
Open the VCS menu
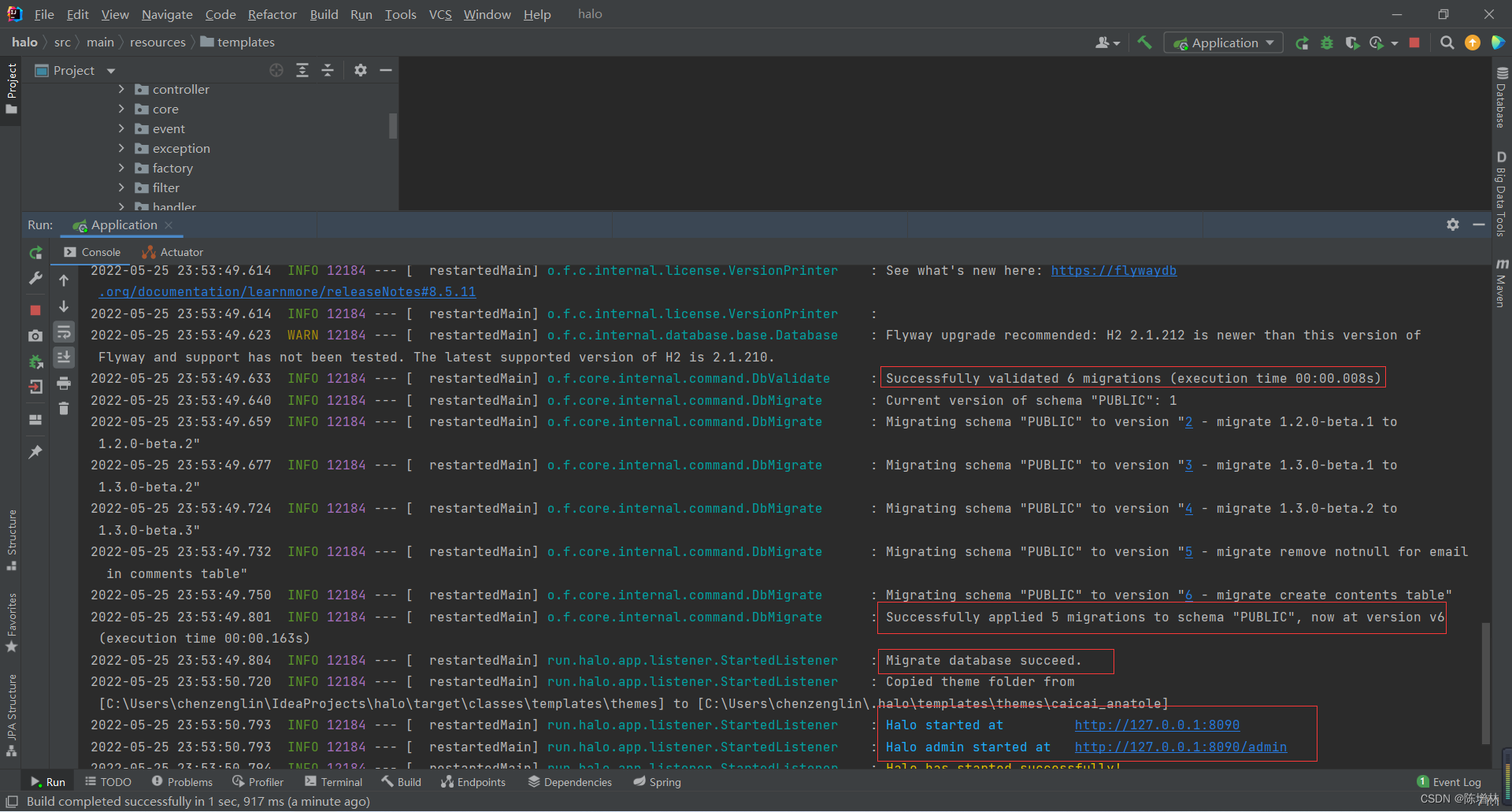click(440, 14)
